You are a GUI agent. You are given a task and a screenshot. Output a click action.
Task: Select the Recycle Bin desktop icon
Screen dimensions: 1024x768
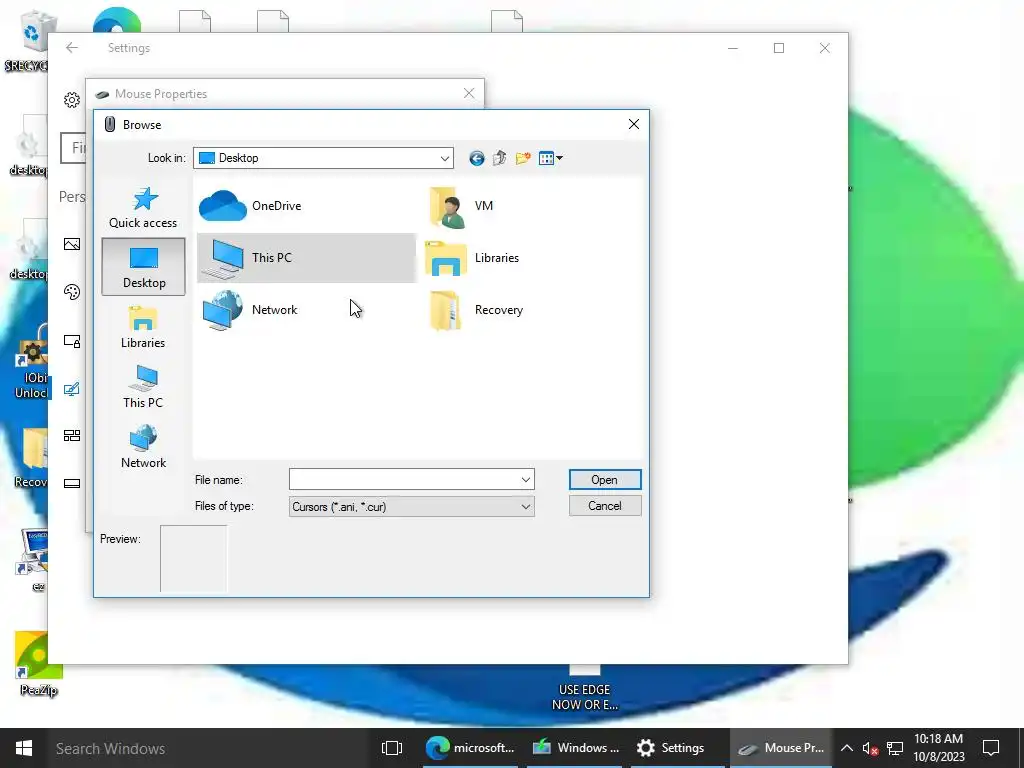click(27, 40)
